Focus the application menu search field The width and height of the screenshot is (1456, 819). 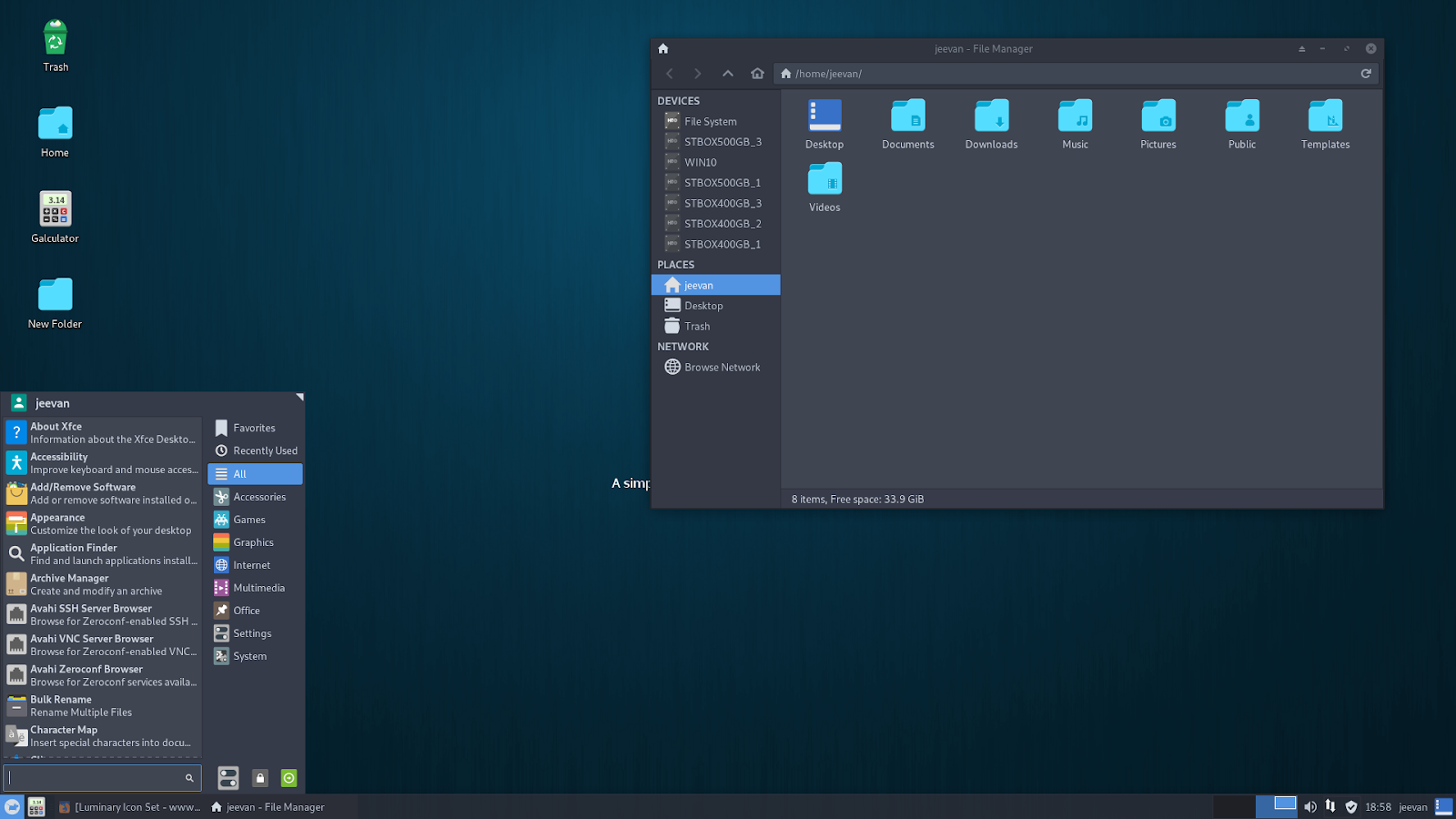click(x=102, y=778)
